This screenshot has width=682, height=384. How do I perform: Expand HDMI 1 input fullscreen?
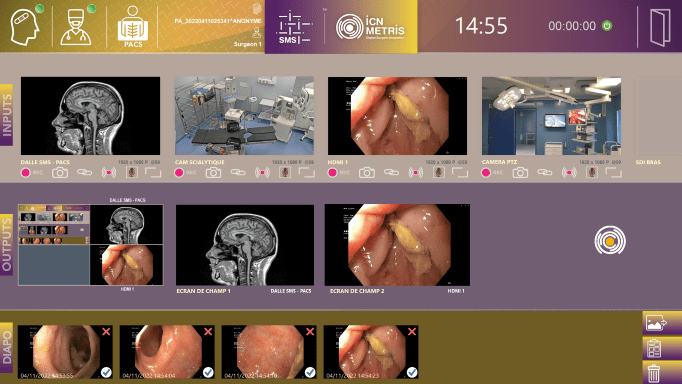tap(460, 173)
